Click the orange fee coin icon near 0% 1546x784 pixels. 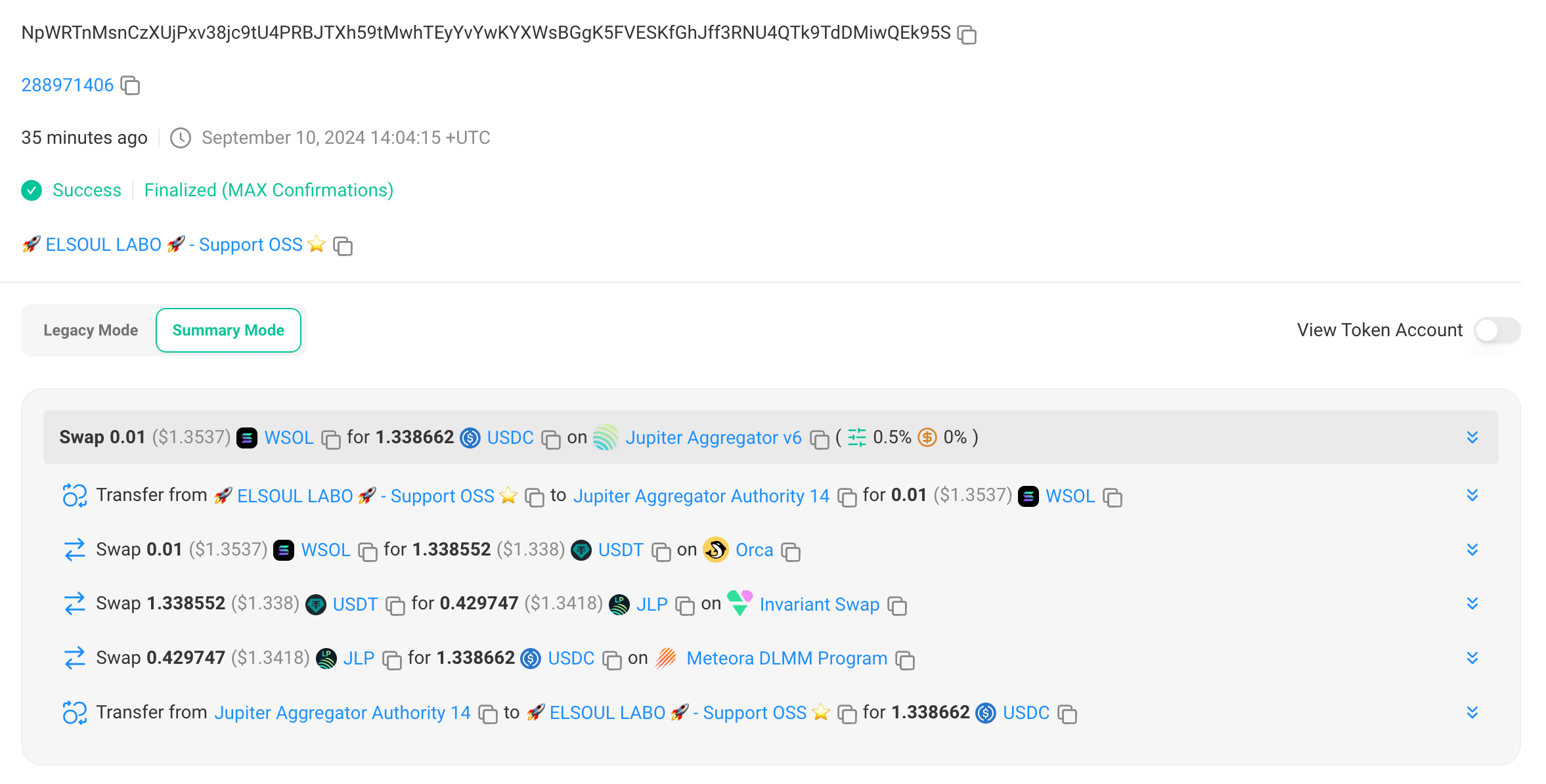[927, 437]
